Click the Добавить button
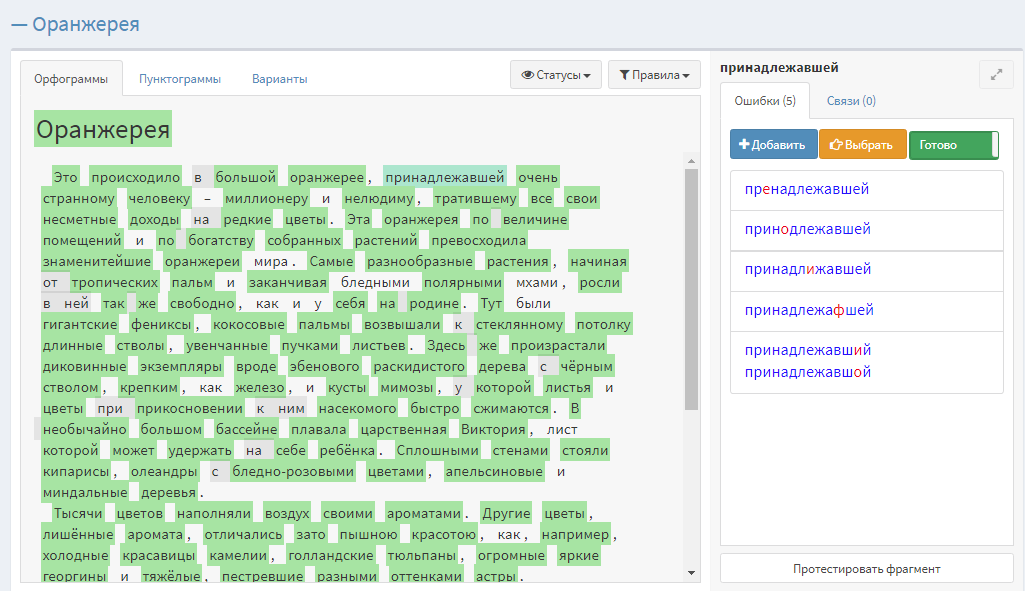Viewport: 1025px width, 591px height. [x=773, y=144]
